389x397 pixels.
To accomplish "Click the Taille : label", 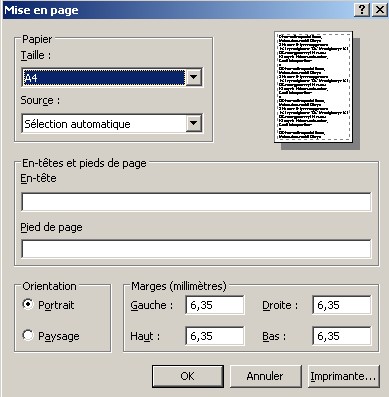I will click(x=36, y=55).
